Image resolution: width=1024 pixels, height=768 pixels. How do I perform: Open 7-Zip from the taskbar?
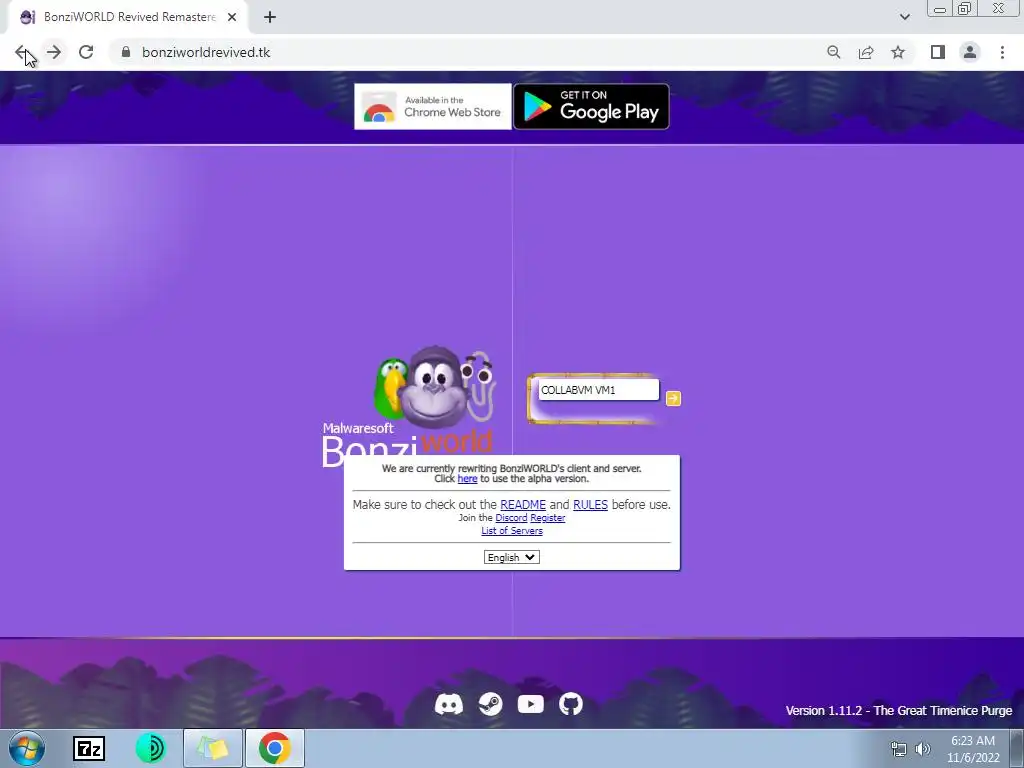pos(89,748)
